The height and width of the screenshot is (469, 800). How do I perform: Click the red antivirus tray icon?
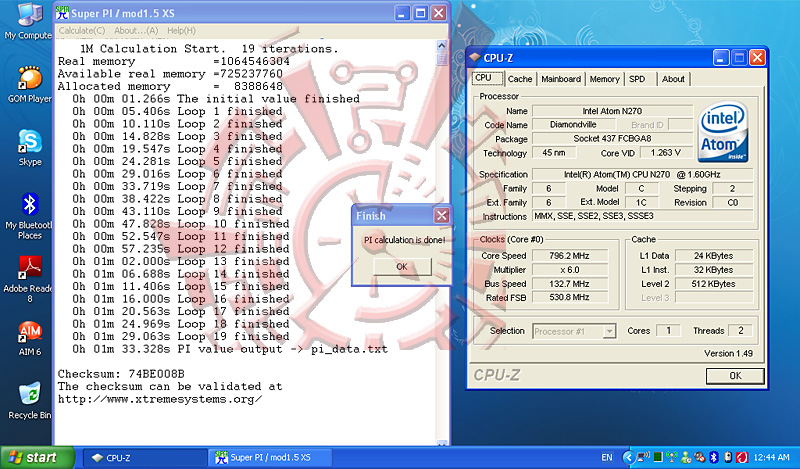tap(742, 457)
